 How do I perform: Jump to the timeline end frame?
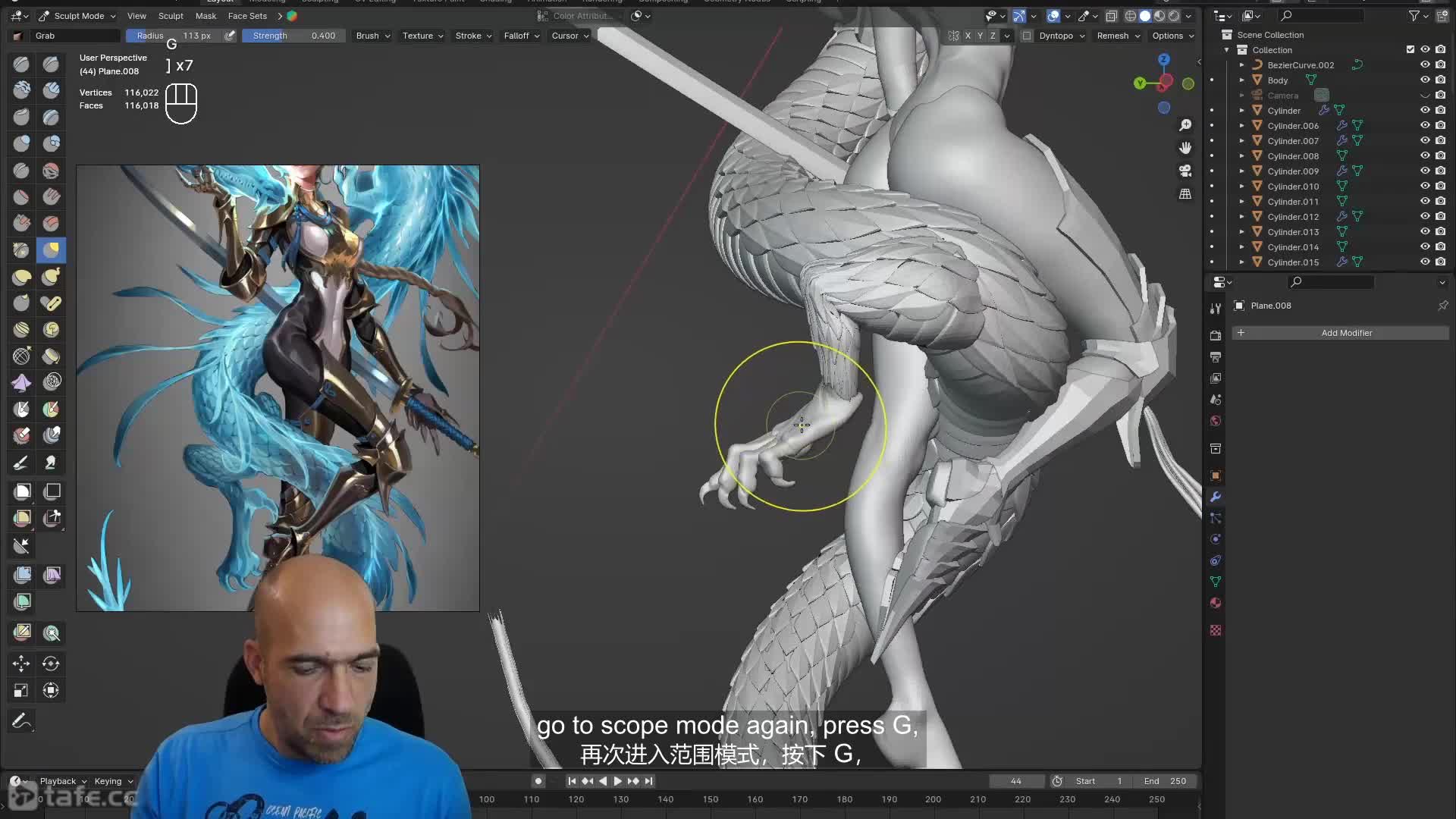[x=648, y=781]
